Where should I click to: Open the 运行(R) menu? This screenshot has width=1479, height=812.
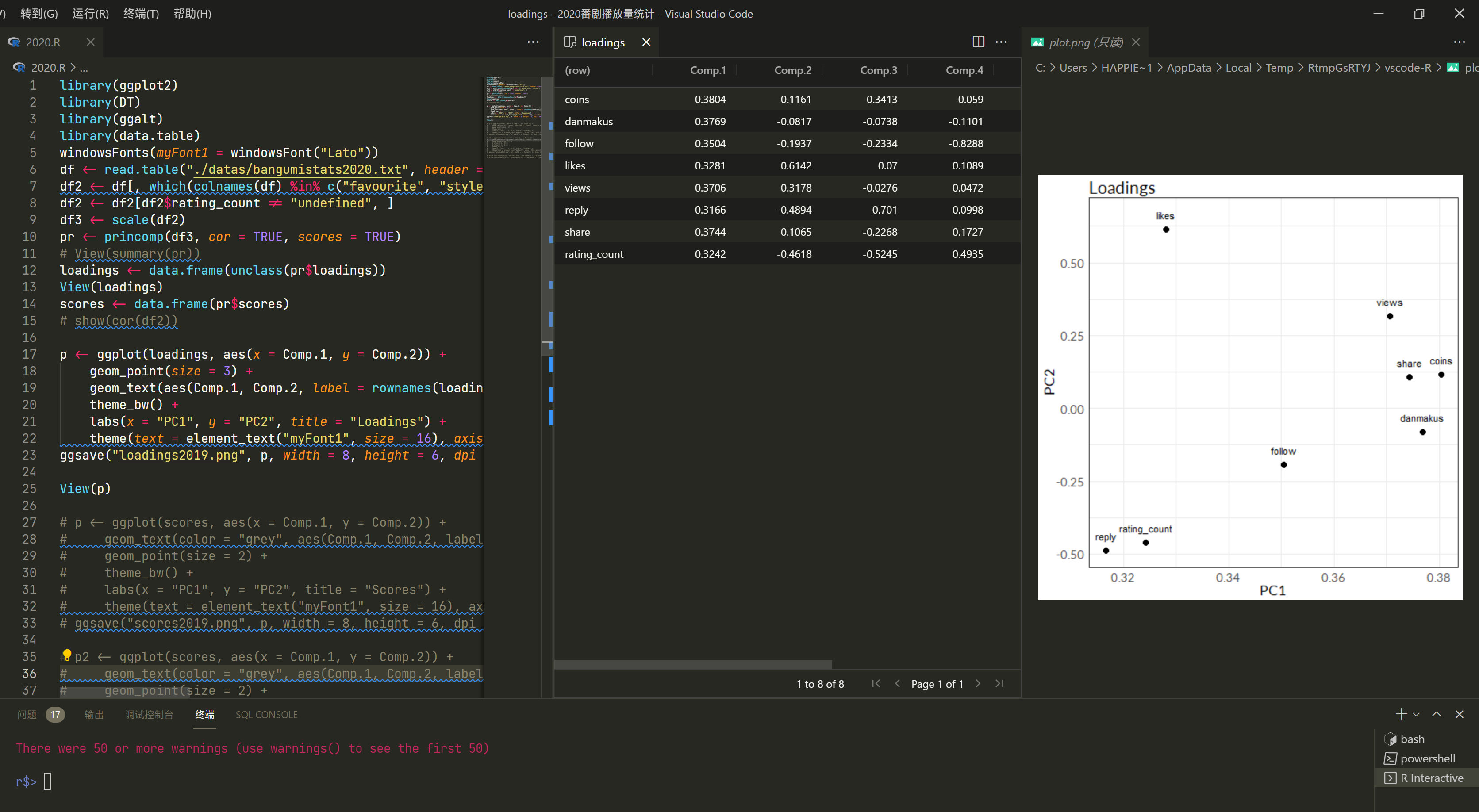pyautogui.click(x=90, y=13)
